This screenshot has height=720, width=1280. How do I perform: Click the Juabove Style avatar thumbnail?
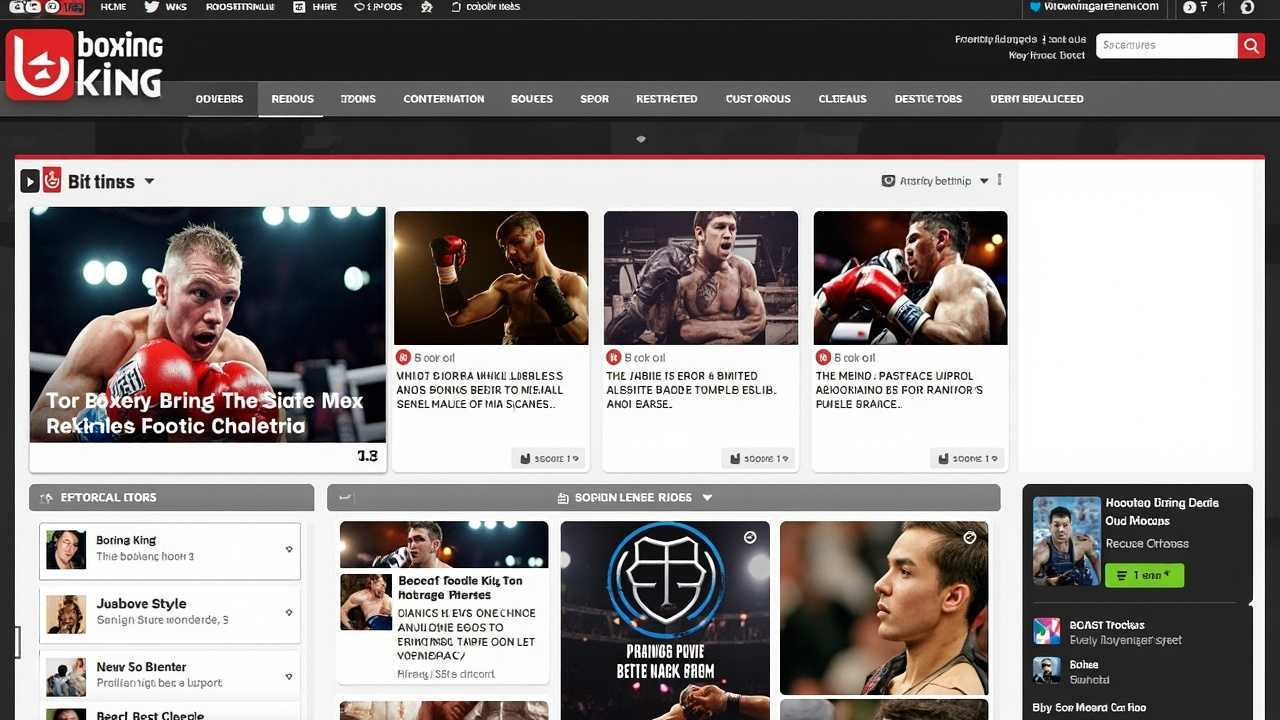pos(66,613)
